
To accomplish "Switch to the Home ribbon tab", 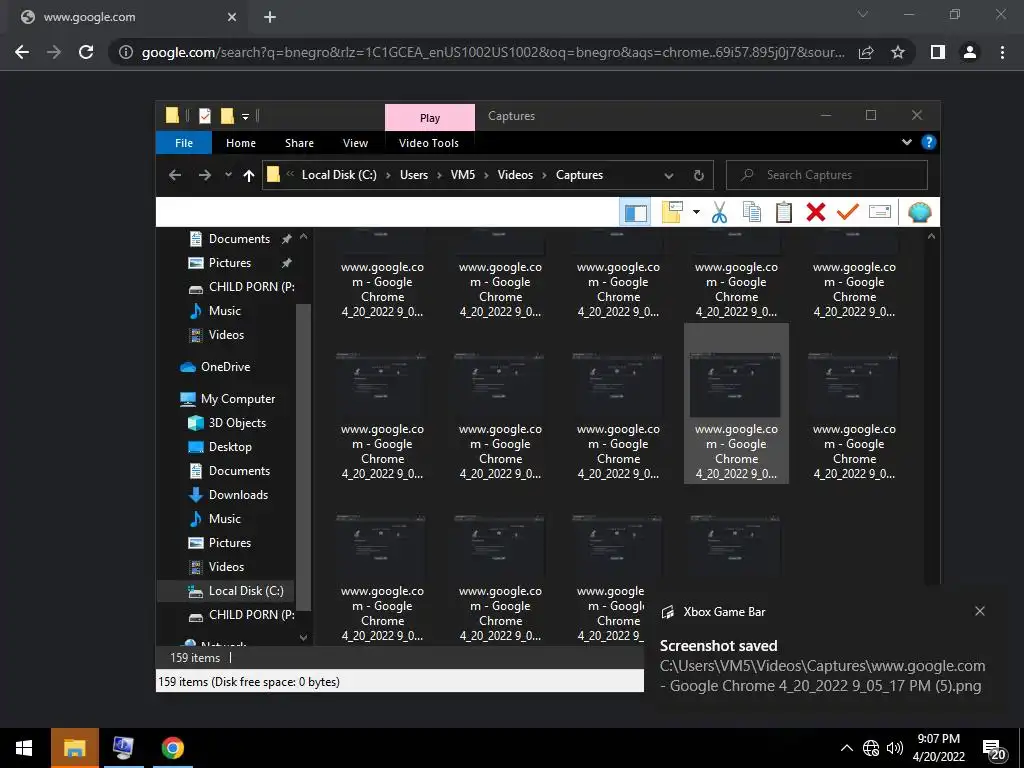I will [240, 142].
